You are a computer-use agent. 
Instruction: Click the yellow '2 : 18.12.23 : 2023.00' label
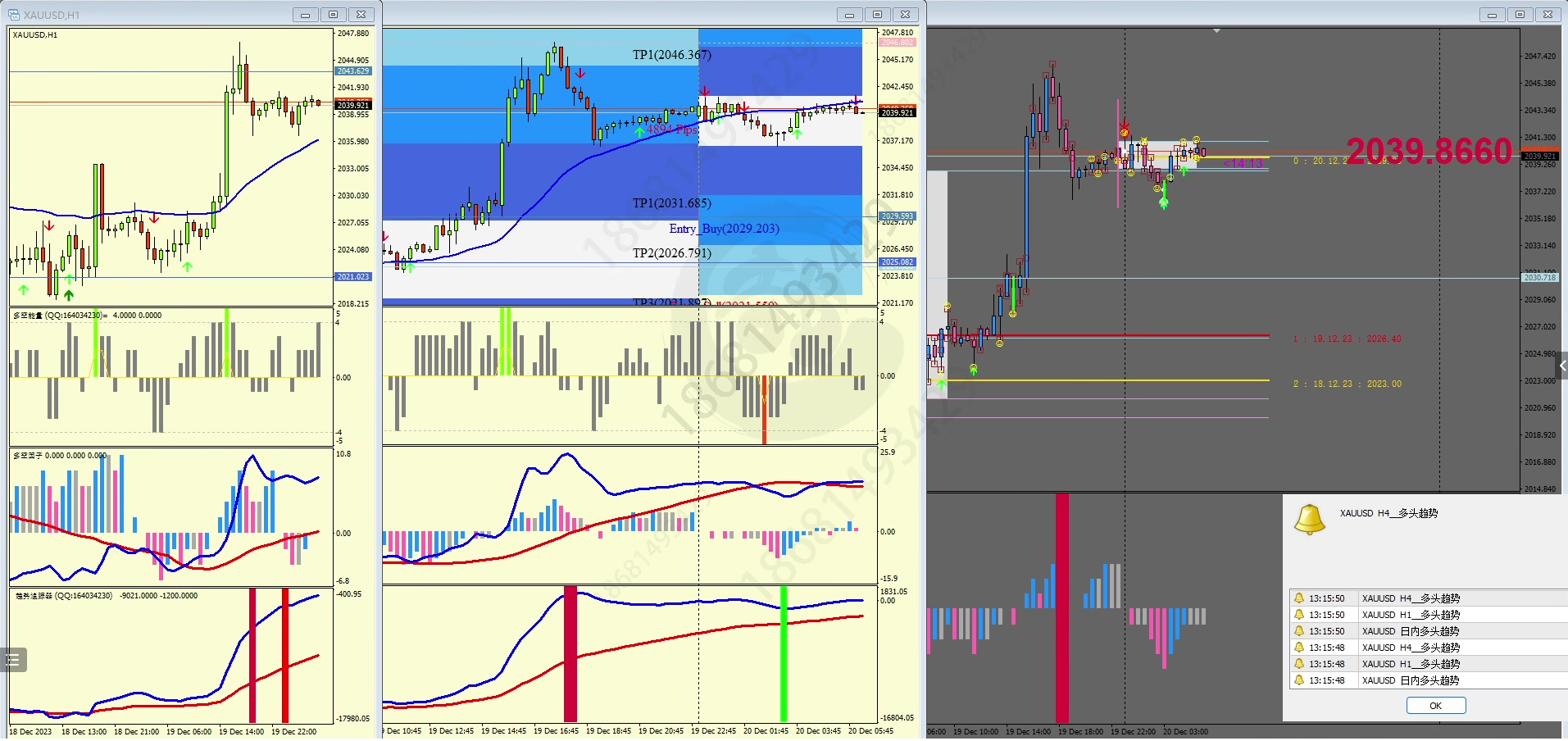(1348, 384)
